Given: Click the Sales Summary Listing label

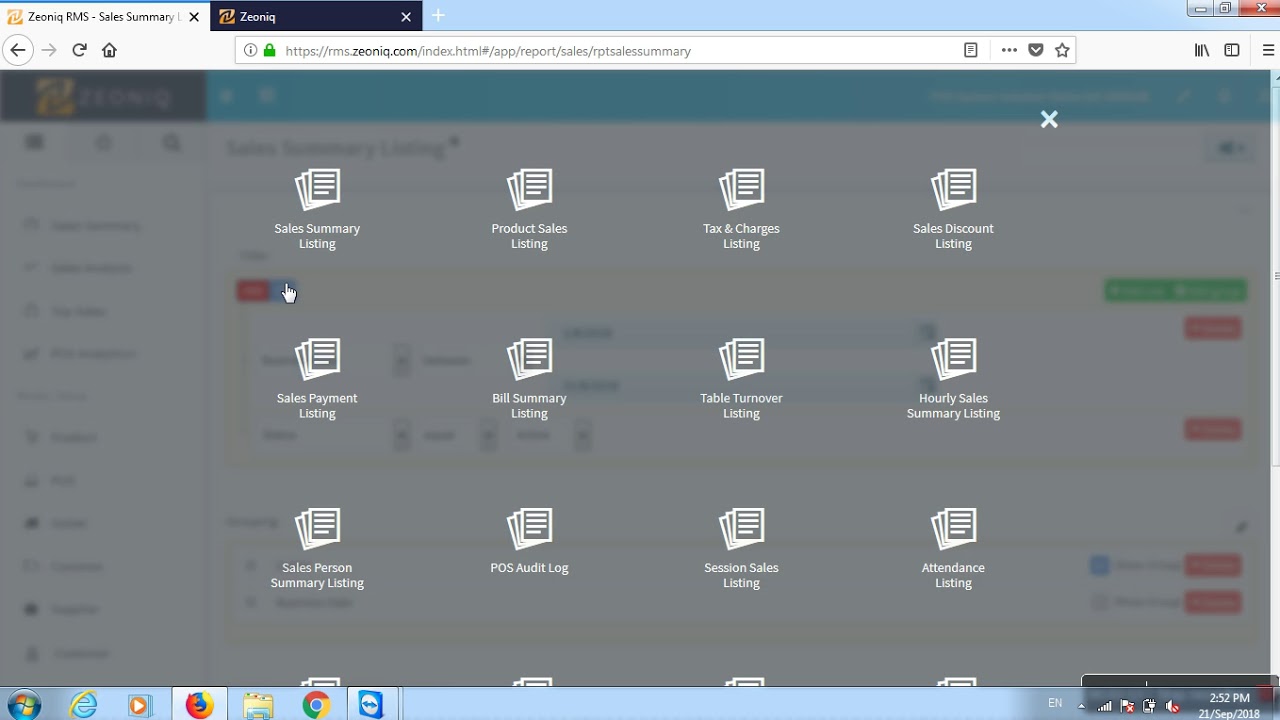Looking at the screenshot, I should (x=317, y=236).
